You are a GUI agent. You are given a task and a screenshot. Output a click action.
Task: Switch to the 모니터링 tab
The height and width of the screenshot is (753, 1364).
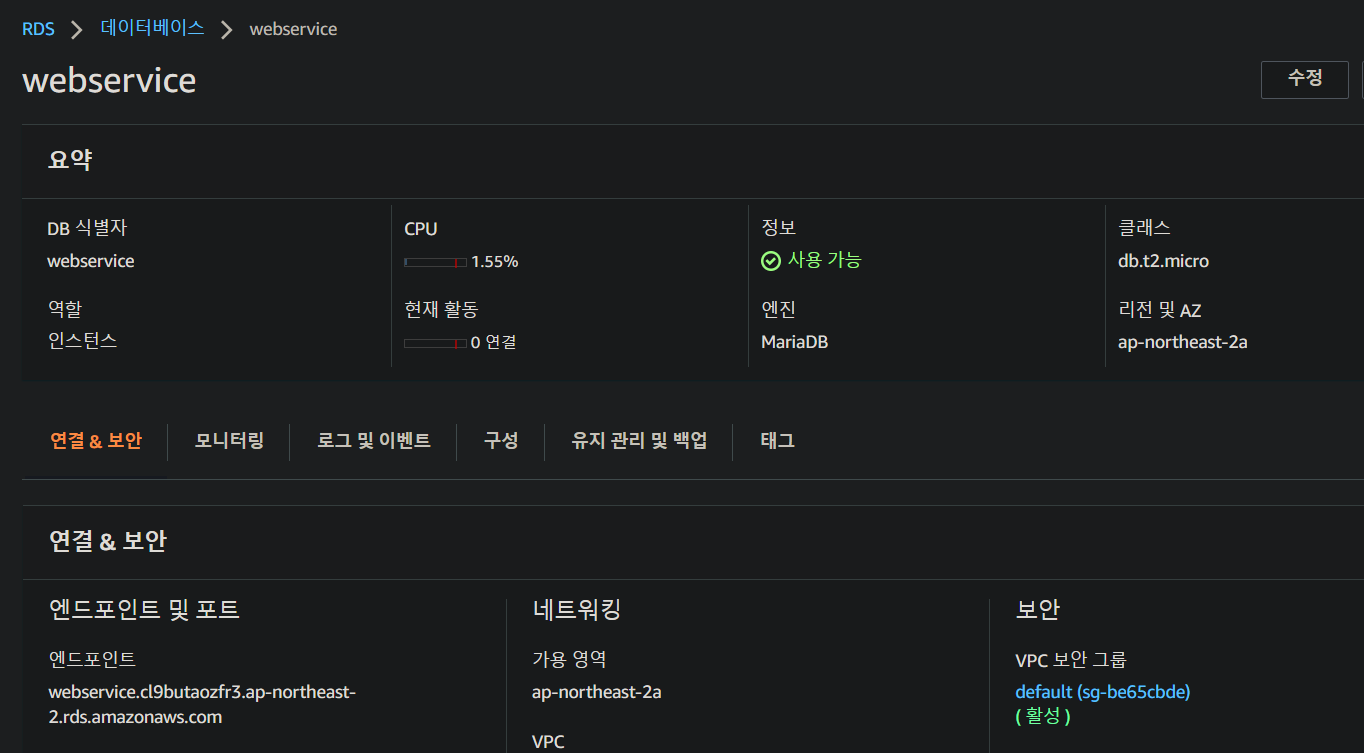(227, 441)
